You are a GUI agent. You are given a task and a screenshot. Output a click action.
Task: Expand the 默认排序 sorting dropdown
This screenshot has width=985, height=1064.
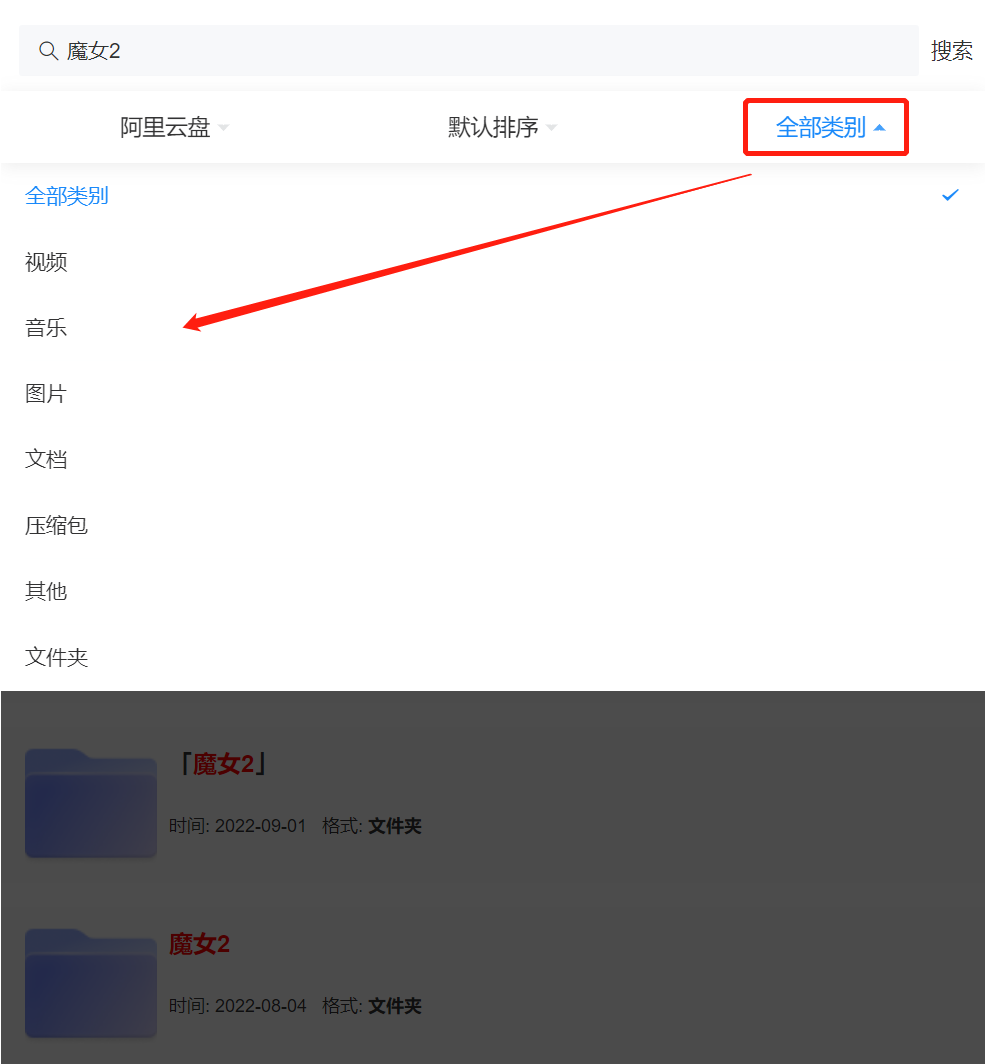(x=502, y=127)
